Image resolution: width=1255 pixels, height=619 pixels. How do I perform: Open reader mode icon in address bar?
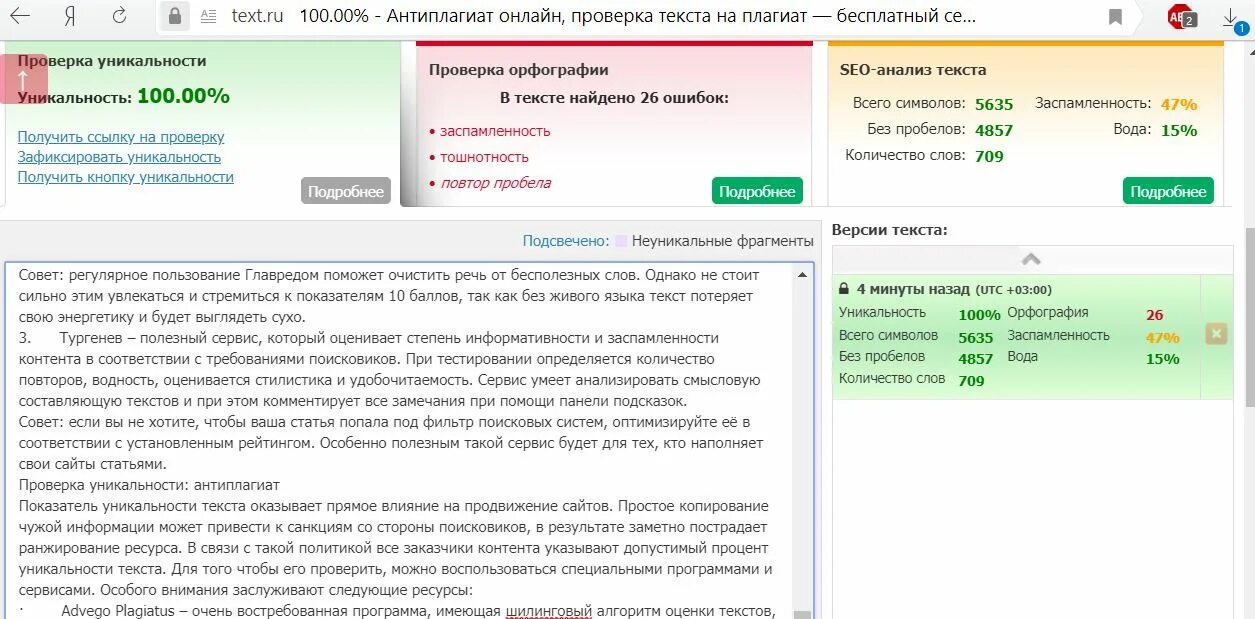pos(208,16)
